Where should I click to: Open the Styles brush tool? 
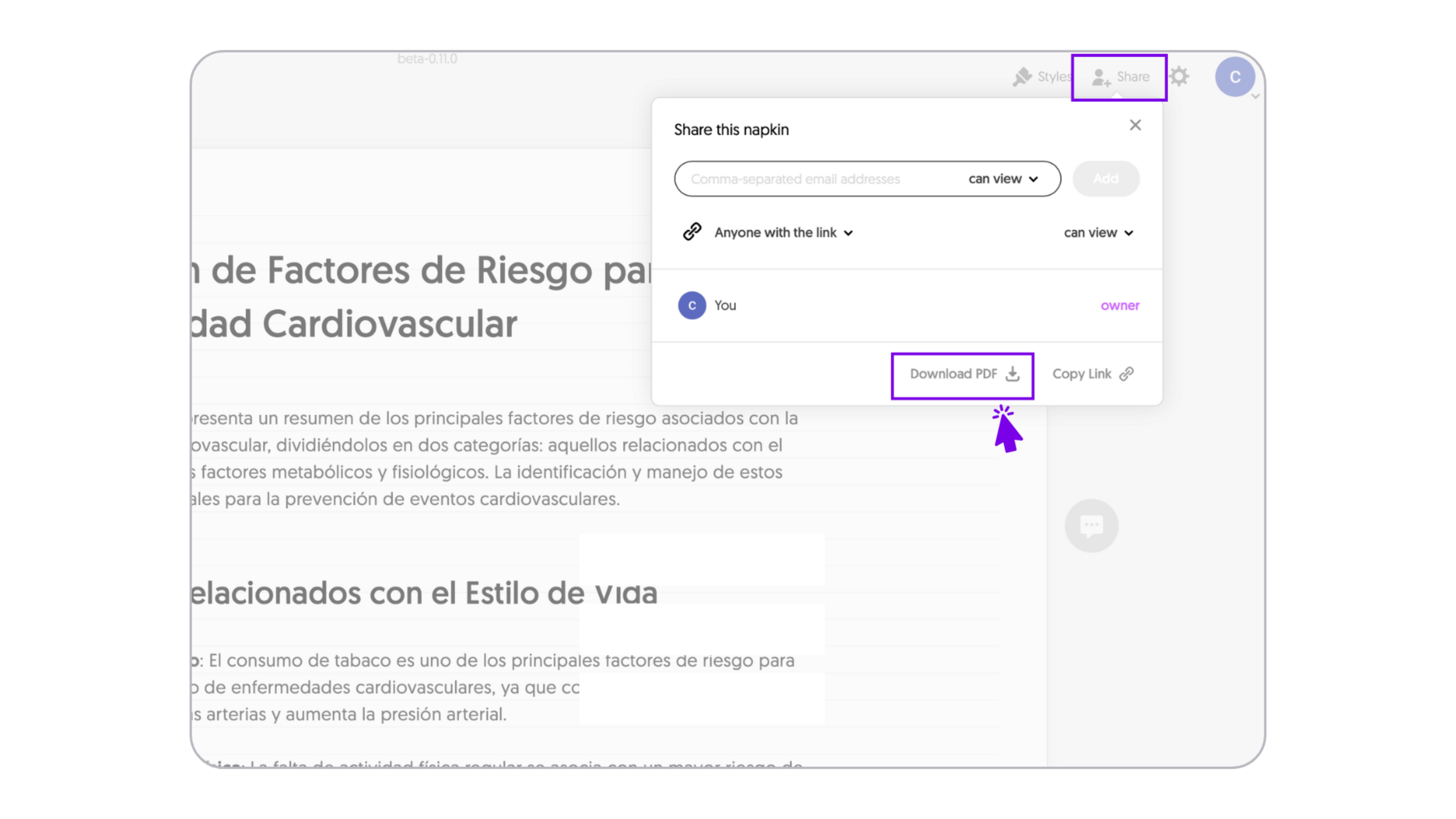tap(1042, 76)
